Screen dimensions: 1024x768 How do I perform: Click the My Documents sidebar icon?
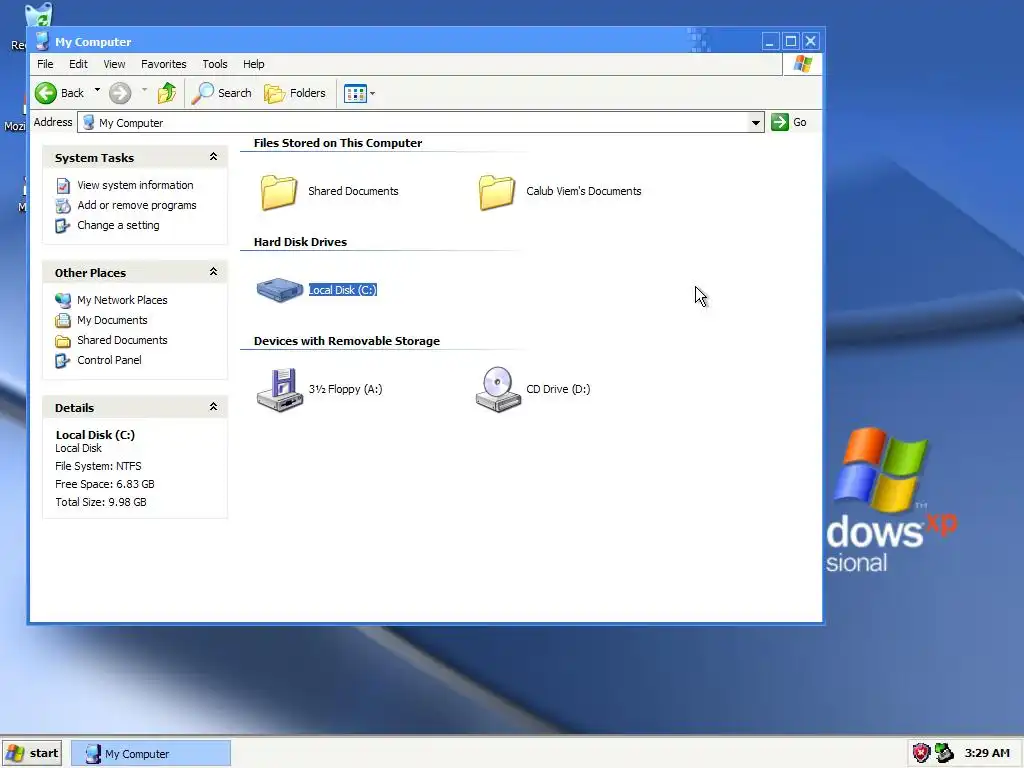(63, 321)
